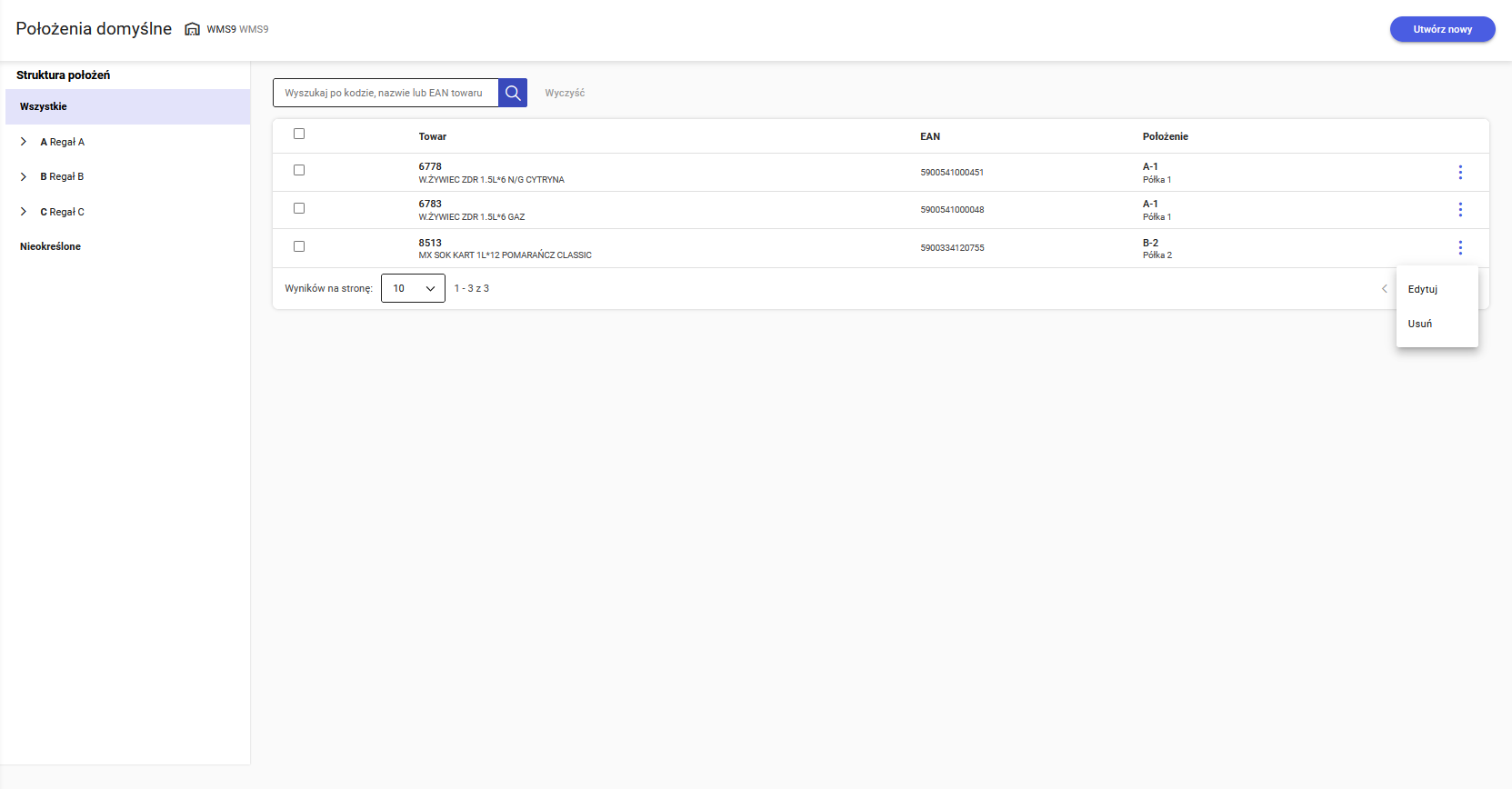The width and height of the screenshot is (1512, 789).
Task: Click the Utwórz nowy button
Action: pos(1442,29)
